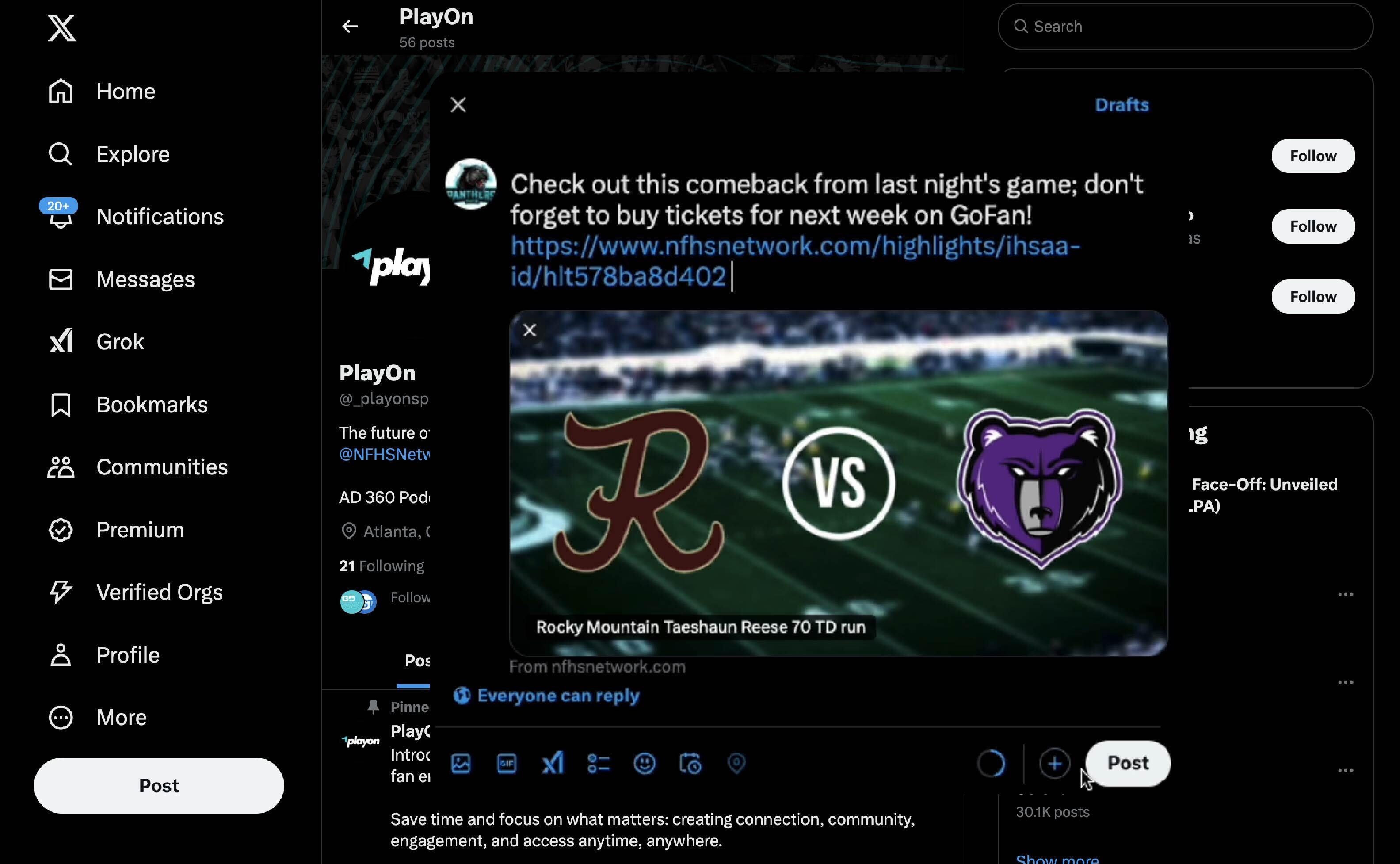Click the Atlanta location pin icon

348,531
